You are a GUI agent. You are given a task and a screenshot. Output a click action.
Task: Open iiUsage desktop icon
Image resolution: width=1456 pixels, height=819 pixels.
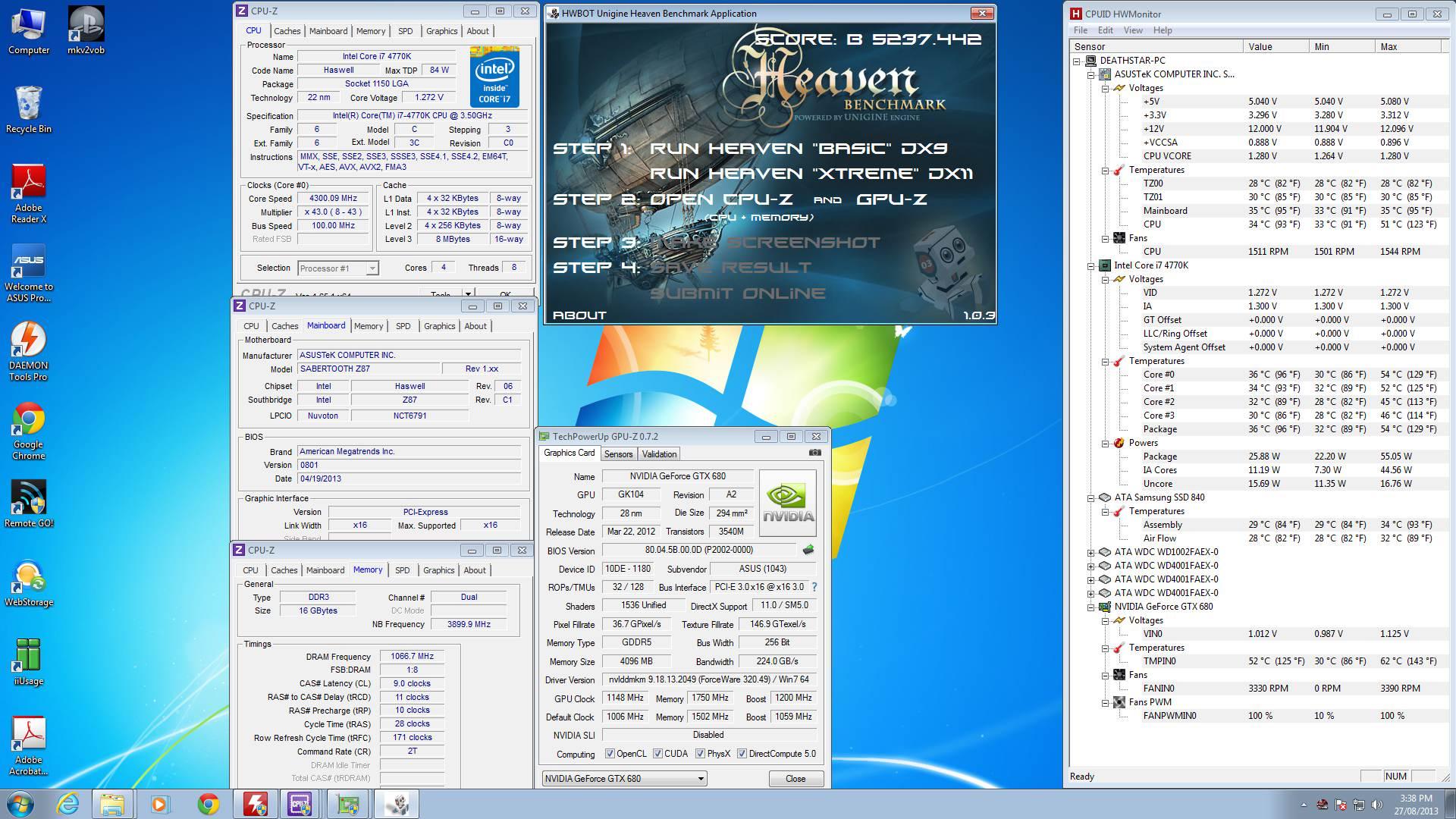click(x=29, y=662)
